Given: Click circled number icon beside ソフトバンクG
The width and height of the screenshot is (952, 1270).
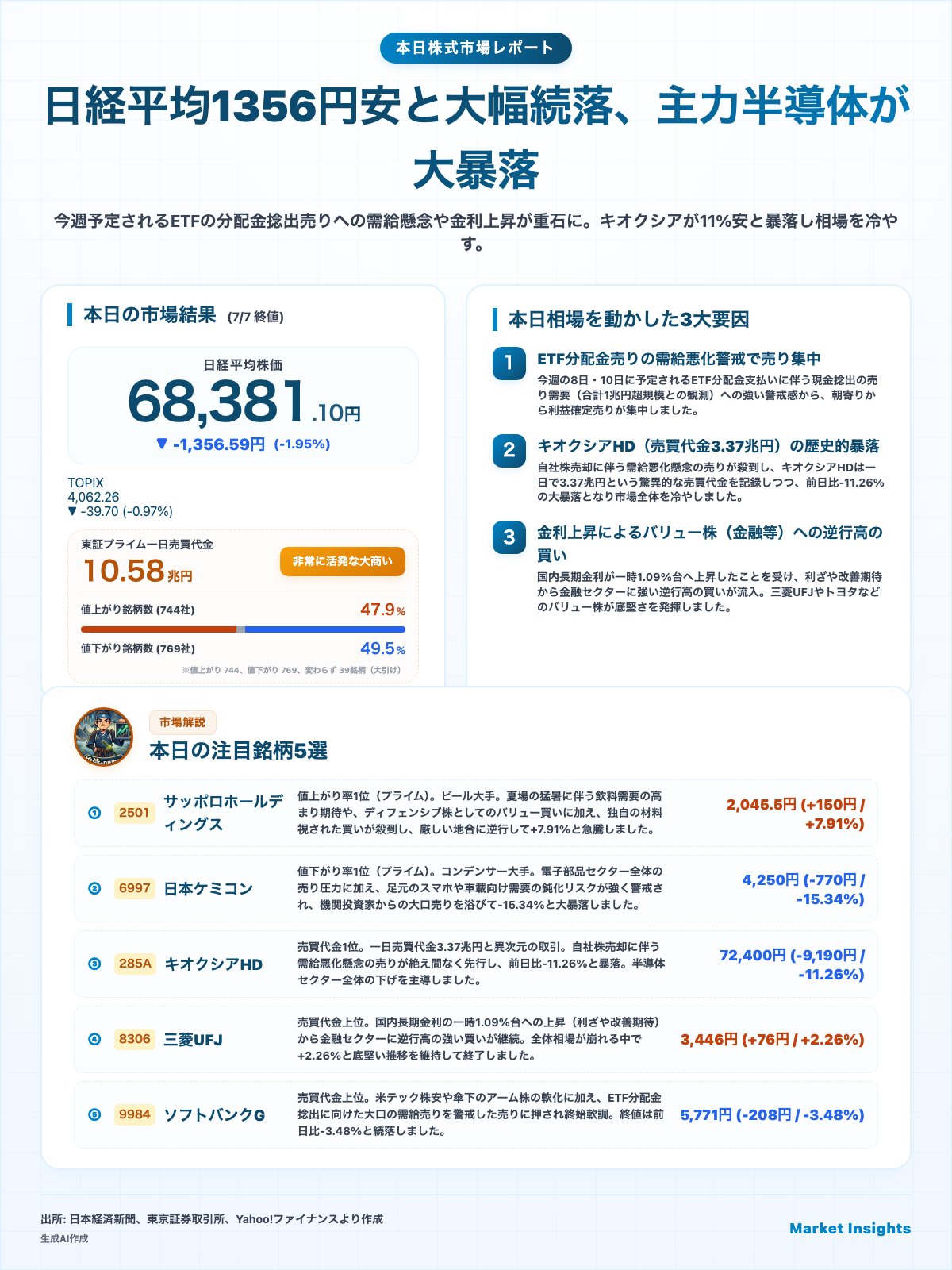Looking at the screenshot, I should [94, 1114].
